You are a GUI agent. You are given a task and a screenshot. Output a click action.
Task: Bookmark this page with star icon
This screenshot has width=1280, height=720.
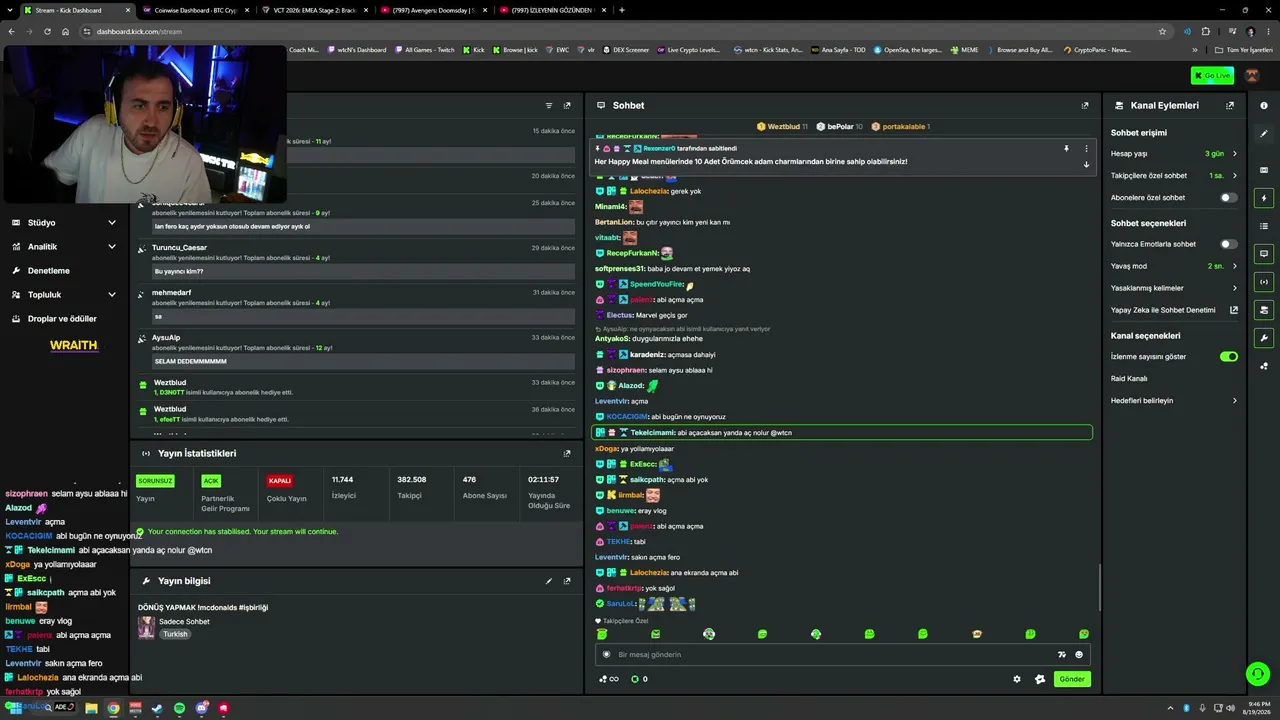coord(1162,31)
